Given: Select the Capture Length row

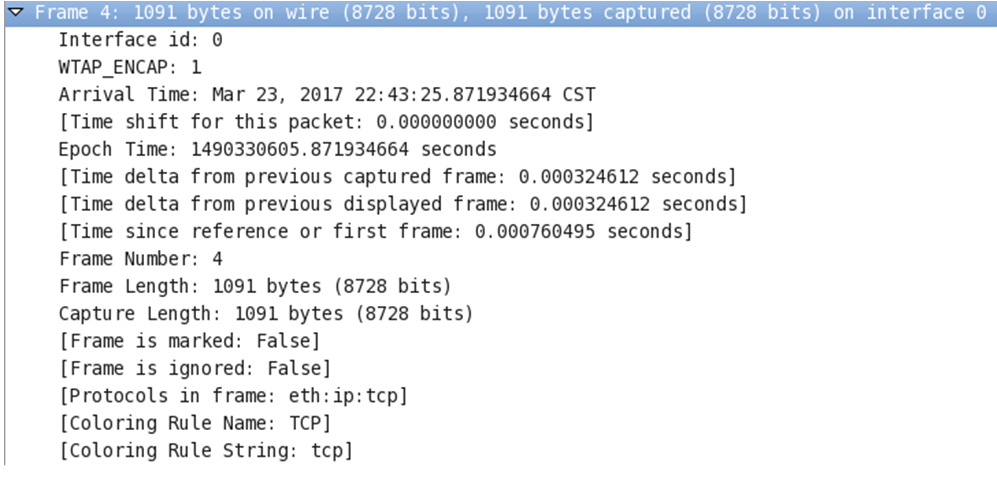Looking at the screenshot, I should [x=265, y=314].
